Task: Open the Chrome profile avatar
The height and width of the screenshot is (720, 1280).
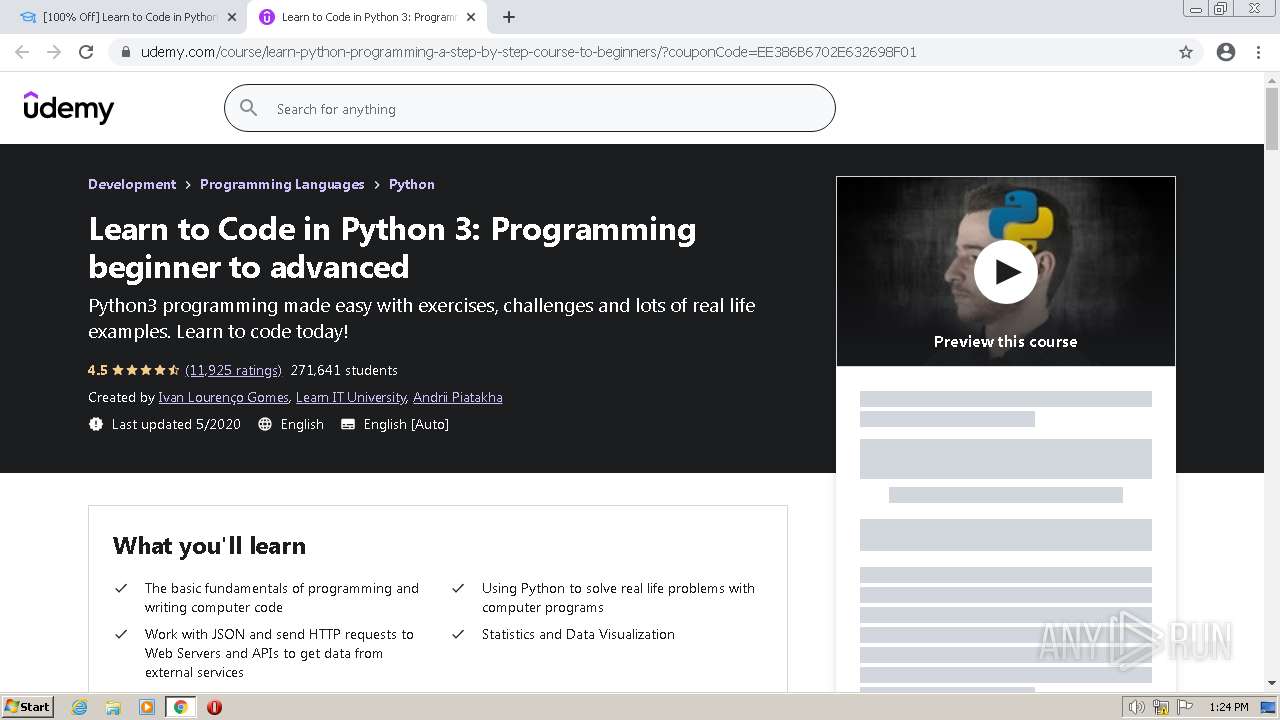Action: pos(1226,52)
